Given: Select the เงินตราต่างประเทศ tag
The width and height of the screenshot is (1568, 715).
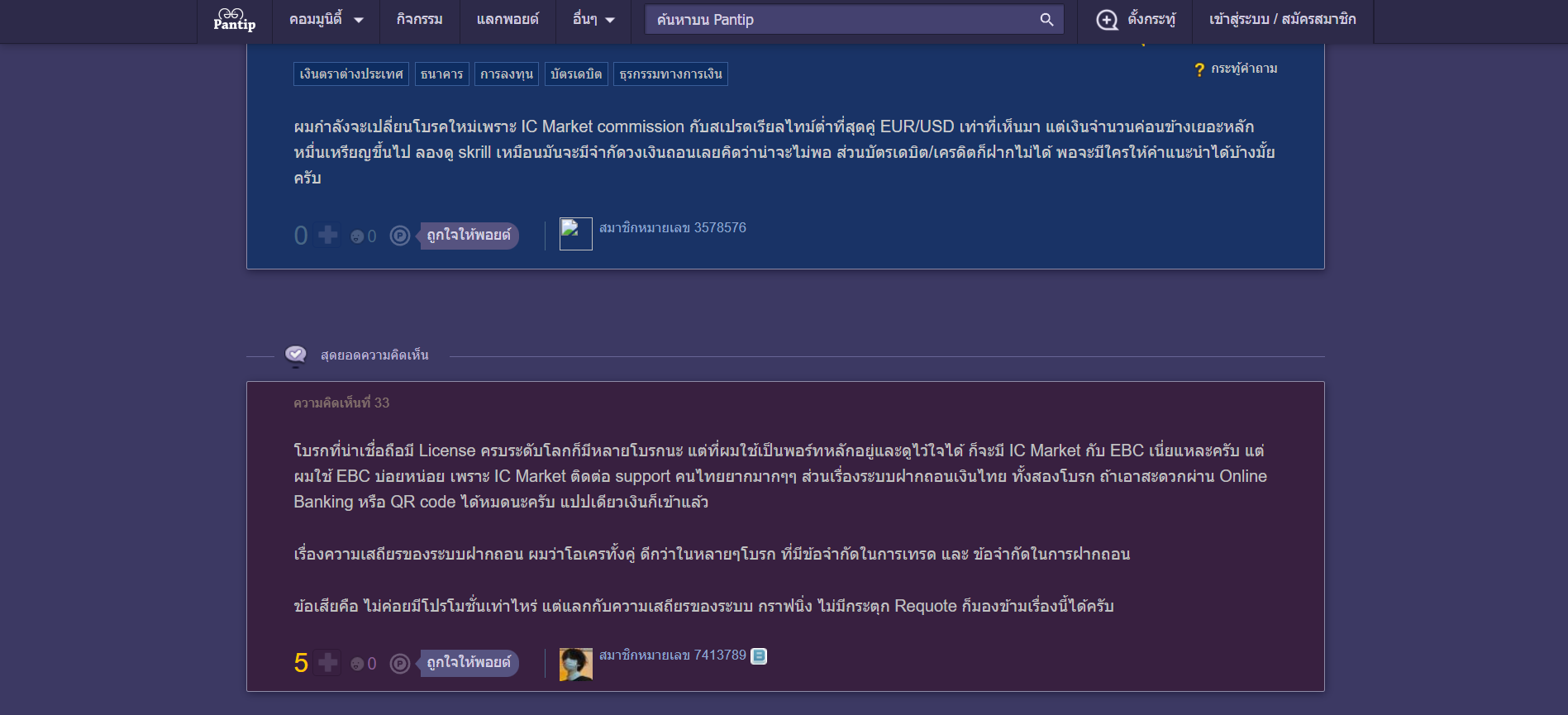Looking at the screenshot, I should [351, 74].
